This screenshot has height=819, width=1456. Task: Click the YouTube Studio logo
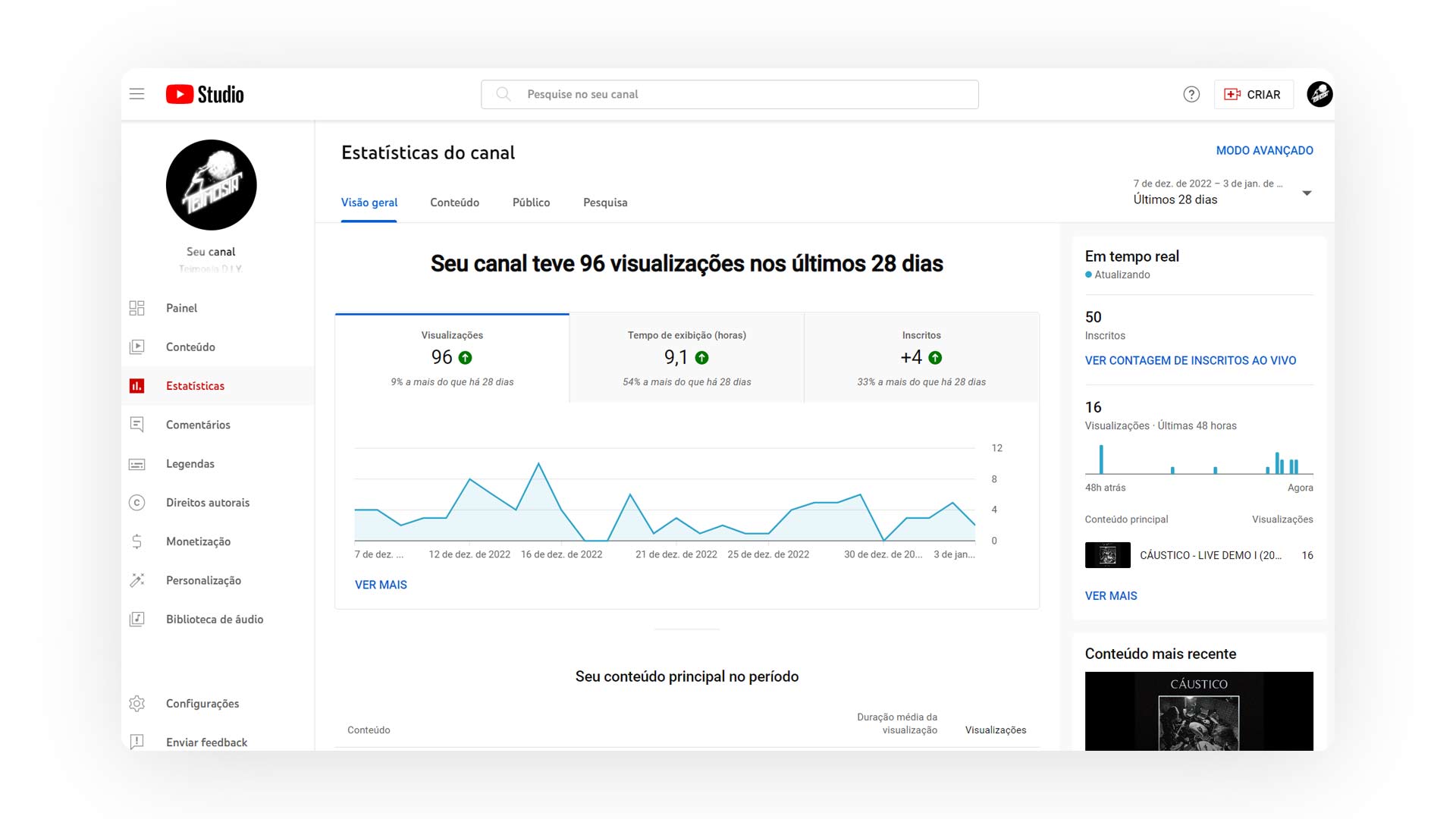(x=204, y=93)
